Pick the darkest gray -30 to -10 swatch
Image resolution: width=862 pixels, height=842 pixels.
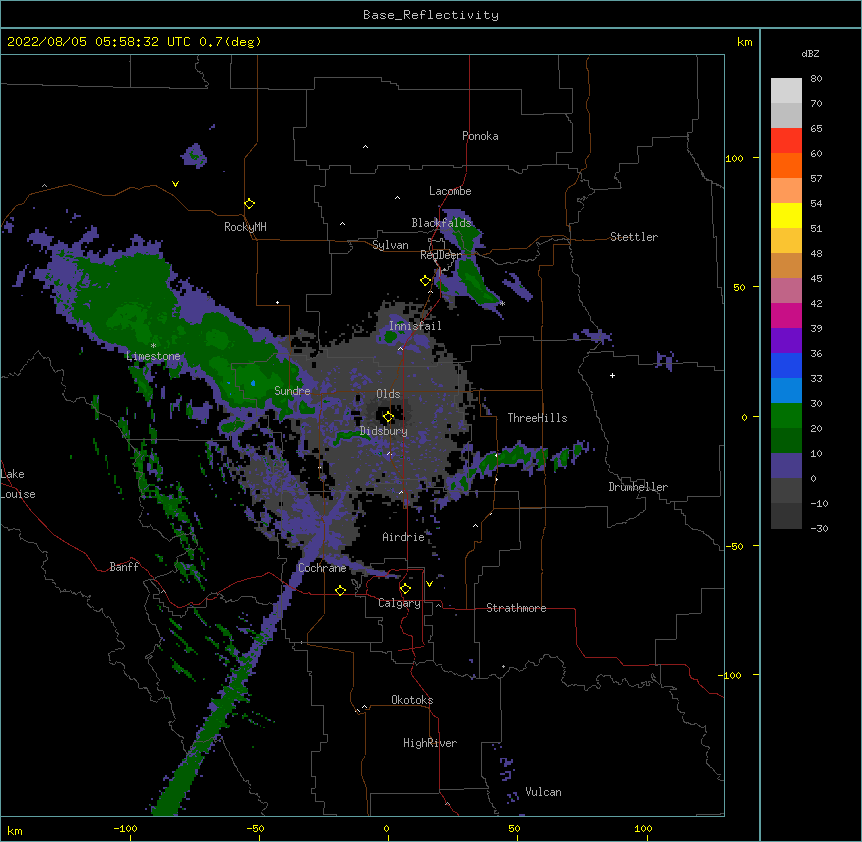point(786,516)
